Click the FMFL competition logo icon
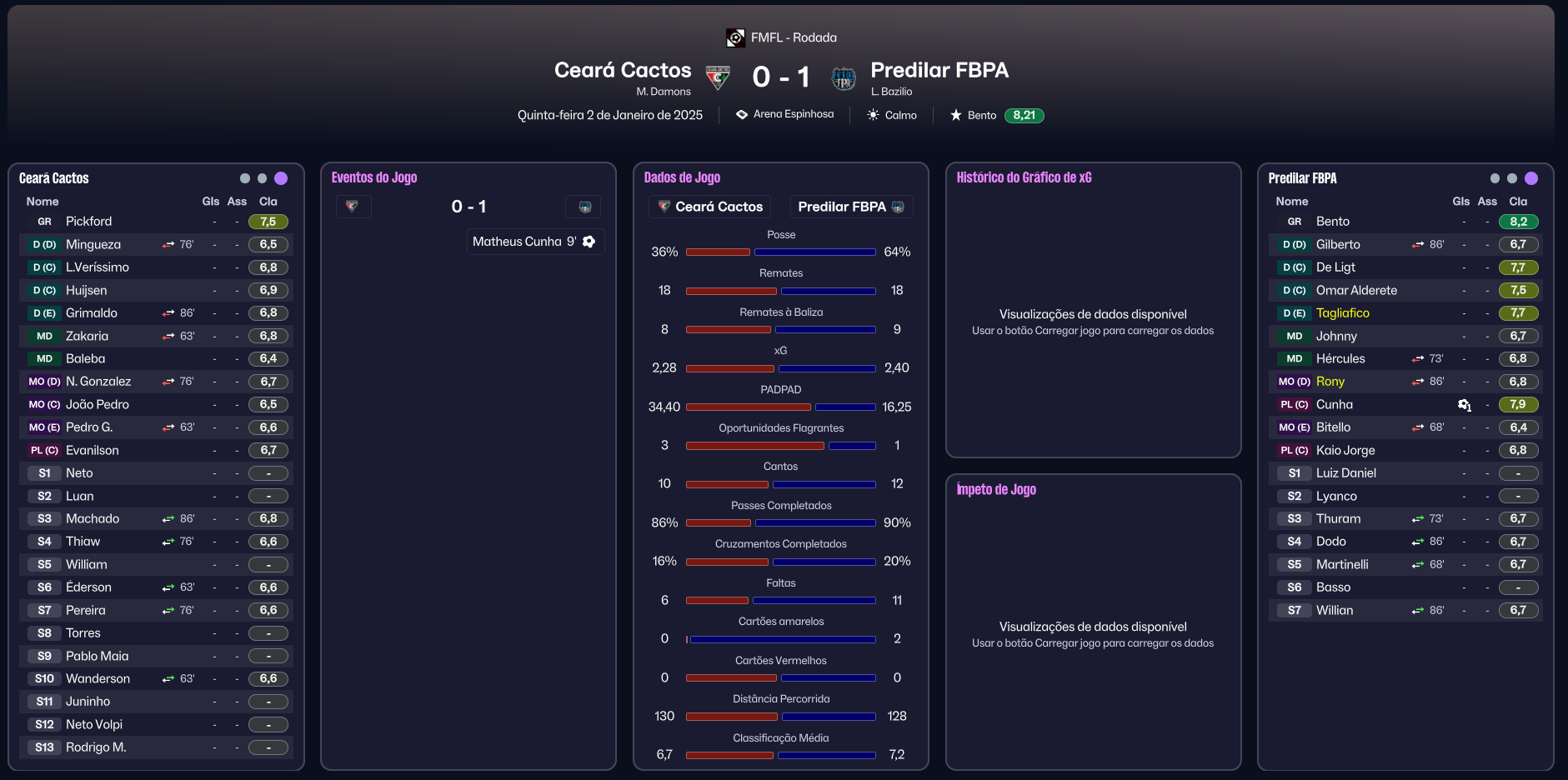1568x780 pixels. pos(735,37)
